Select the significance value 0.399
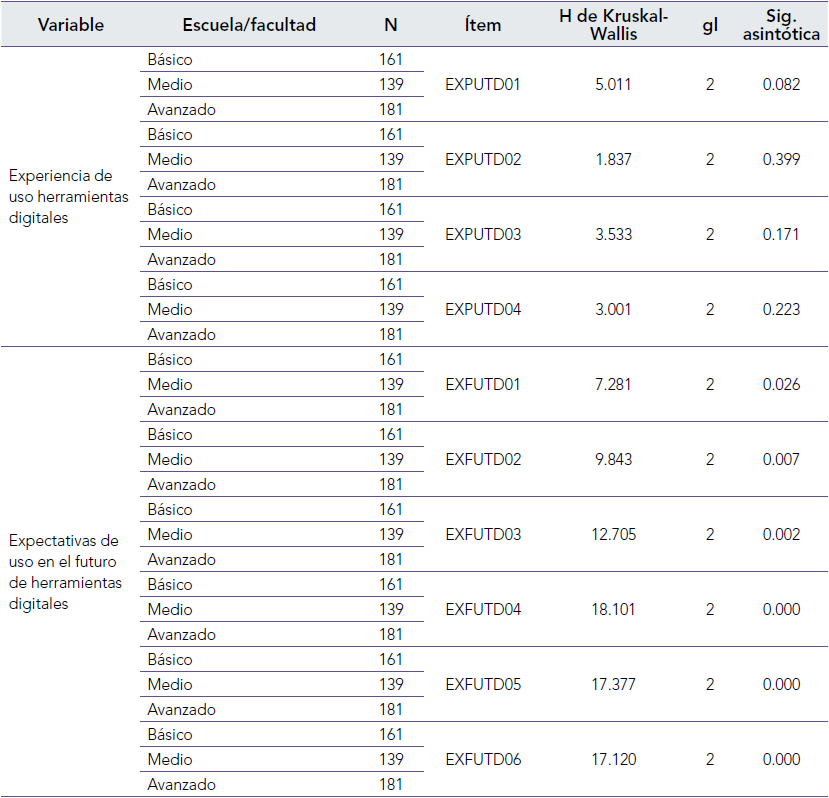This screenshot has height=798, width=829. [x=781, y=160]
